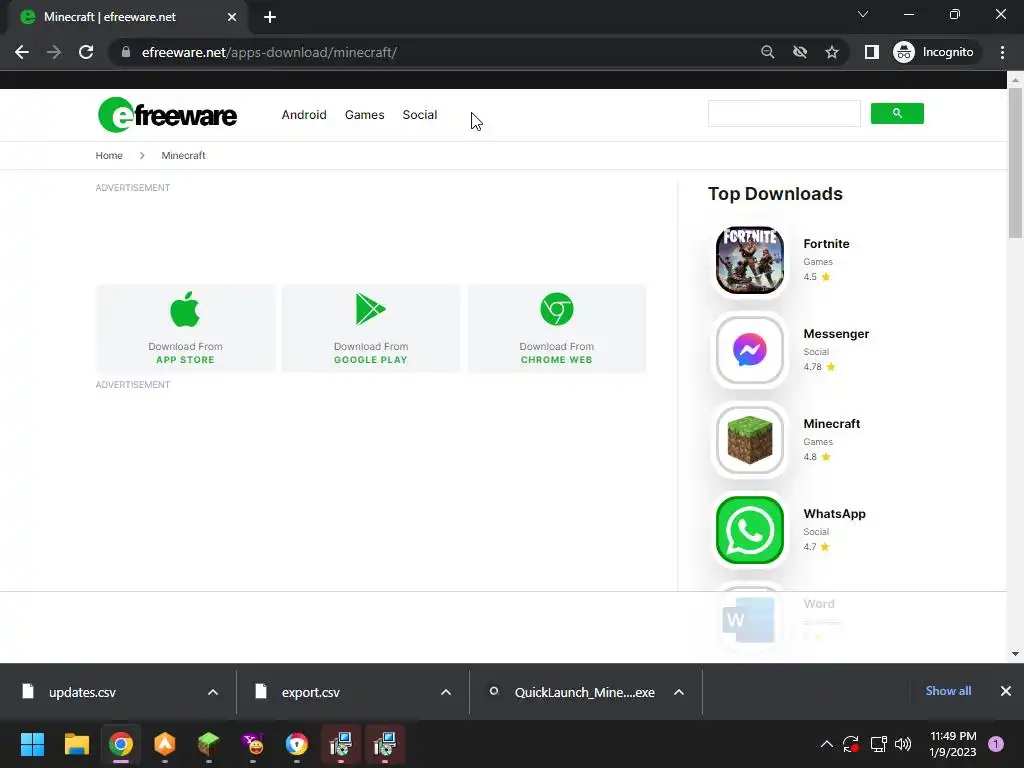1024x768 pixels.
Task: Expand options for export.csv download
Action: [x=446, y=692]
